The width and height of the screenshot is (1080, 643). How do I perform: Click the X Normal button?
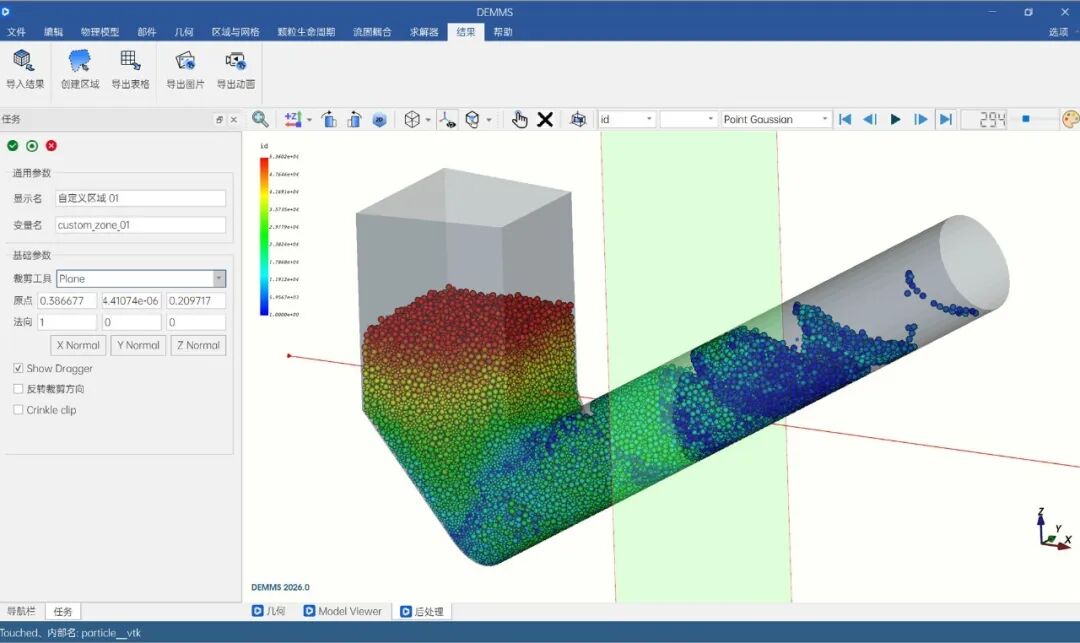pos(78,346)
